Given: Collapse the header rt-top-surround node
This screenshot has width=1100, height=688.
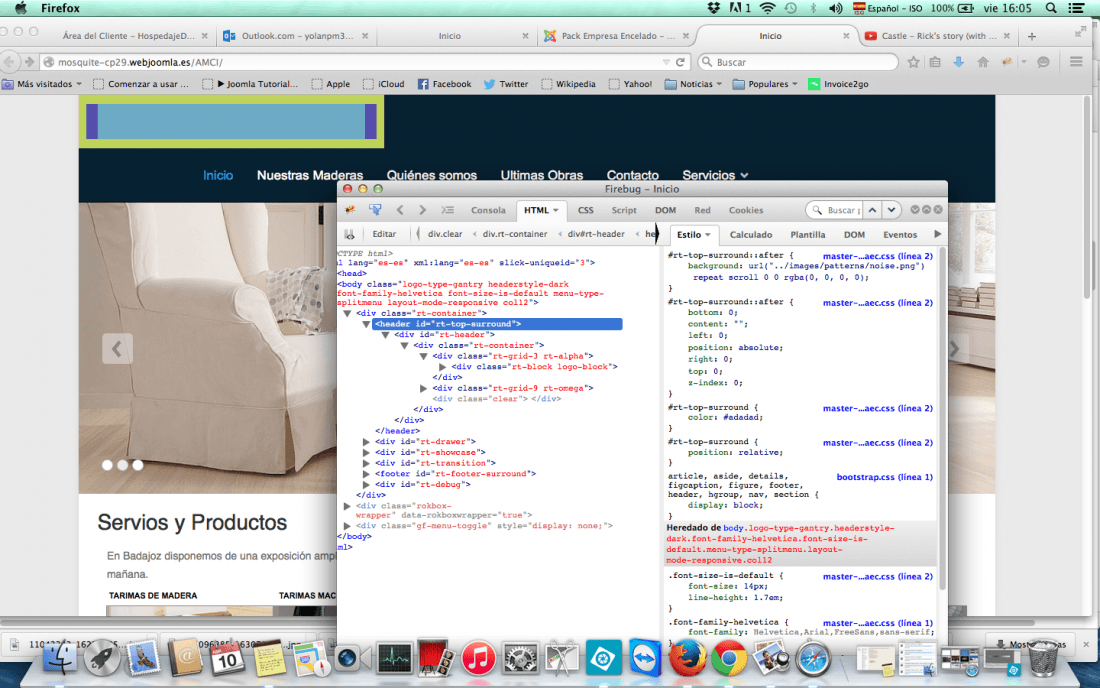Looking at the screenshot, I should point(366,324).
